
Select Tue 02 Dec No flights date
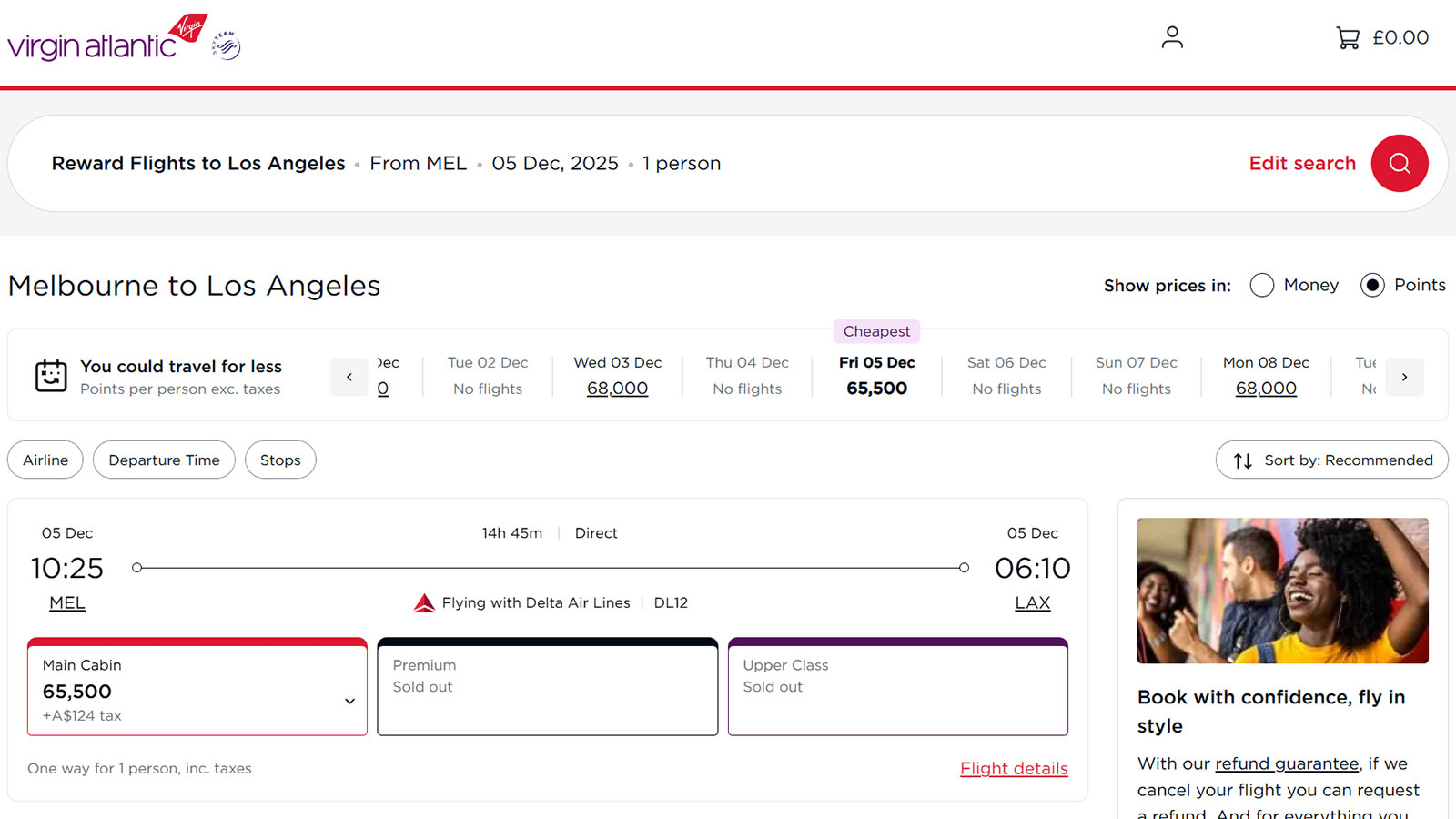(x=488, y=376)
